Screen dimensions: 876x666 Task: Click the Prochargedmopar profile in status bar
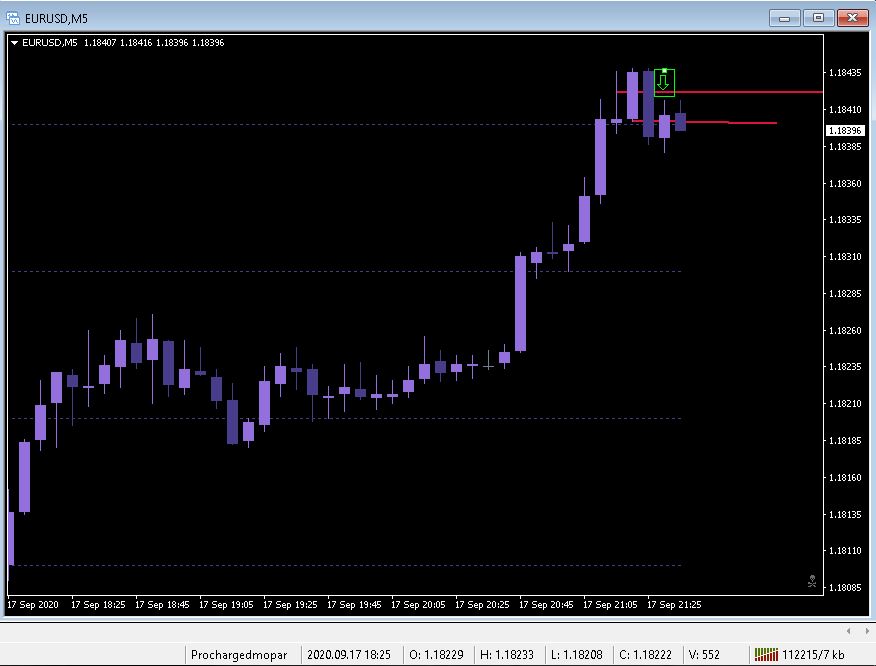pyautogui.click(x=239, y=655)
